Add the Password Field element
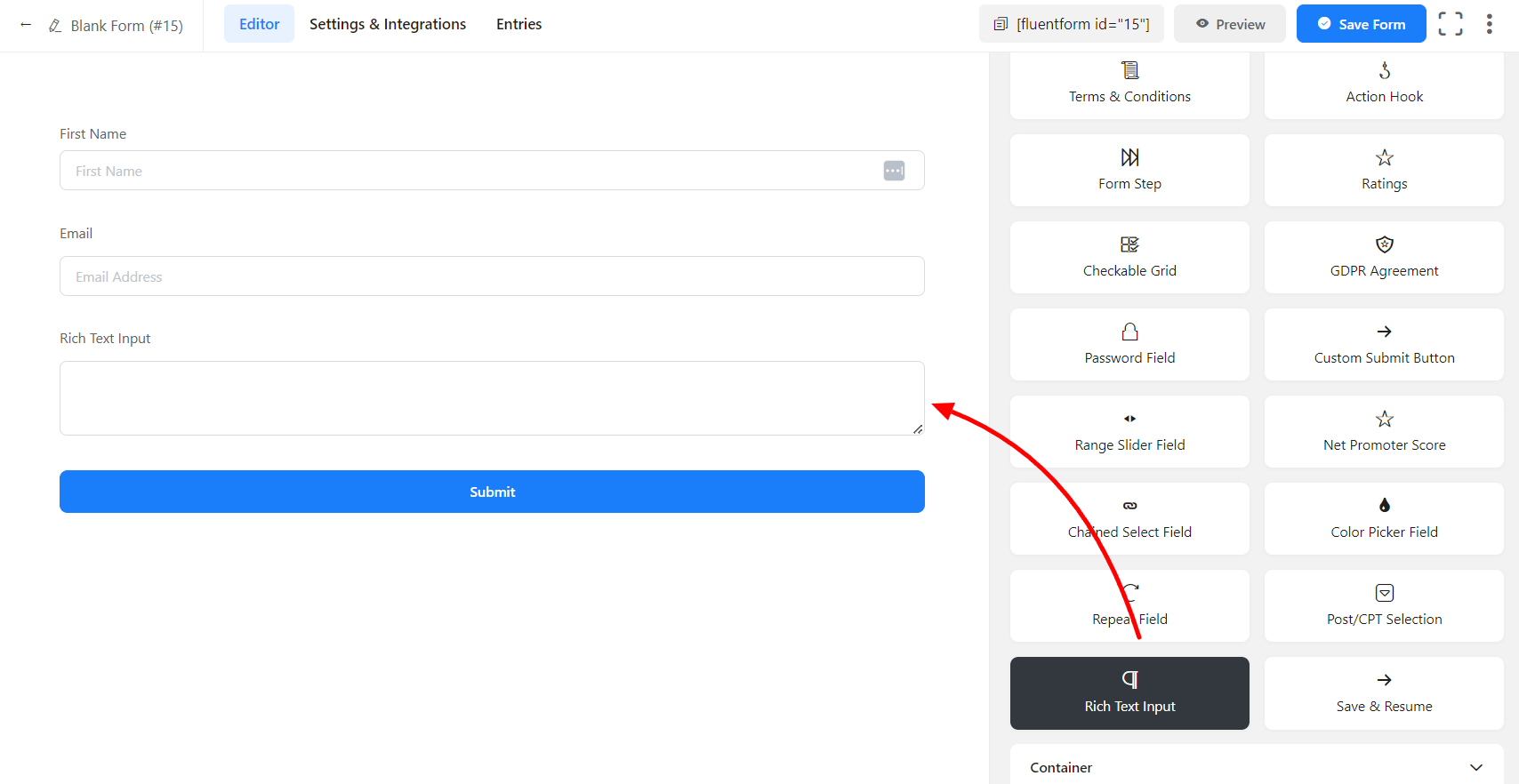Viewport: 1519px width, 784px height. click(x=1129, y=344)
